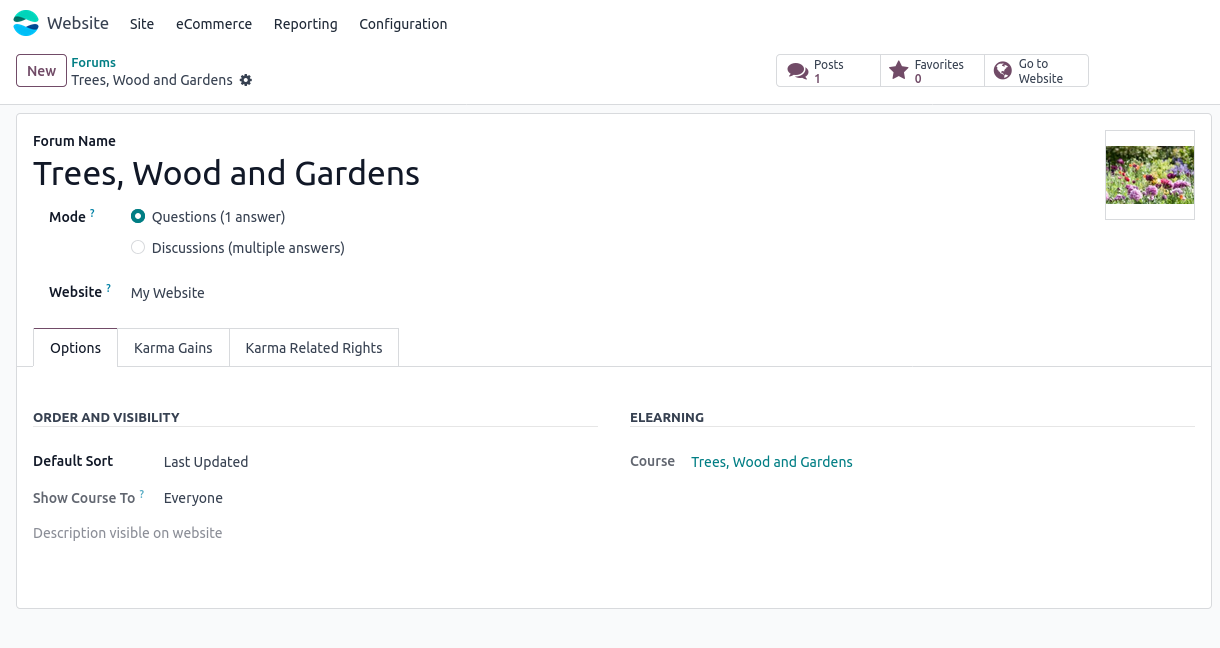
Task: Select Discussions (multiple answers) mode
Action: (138, 248)
